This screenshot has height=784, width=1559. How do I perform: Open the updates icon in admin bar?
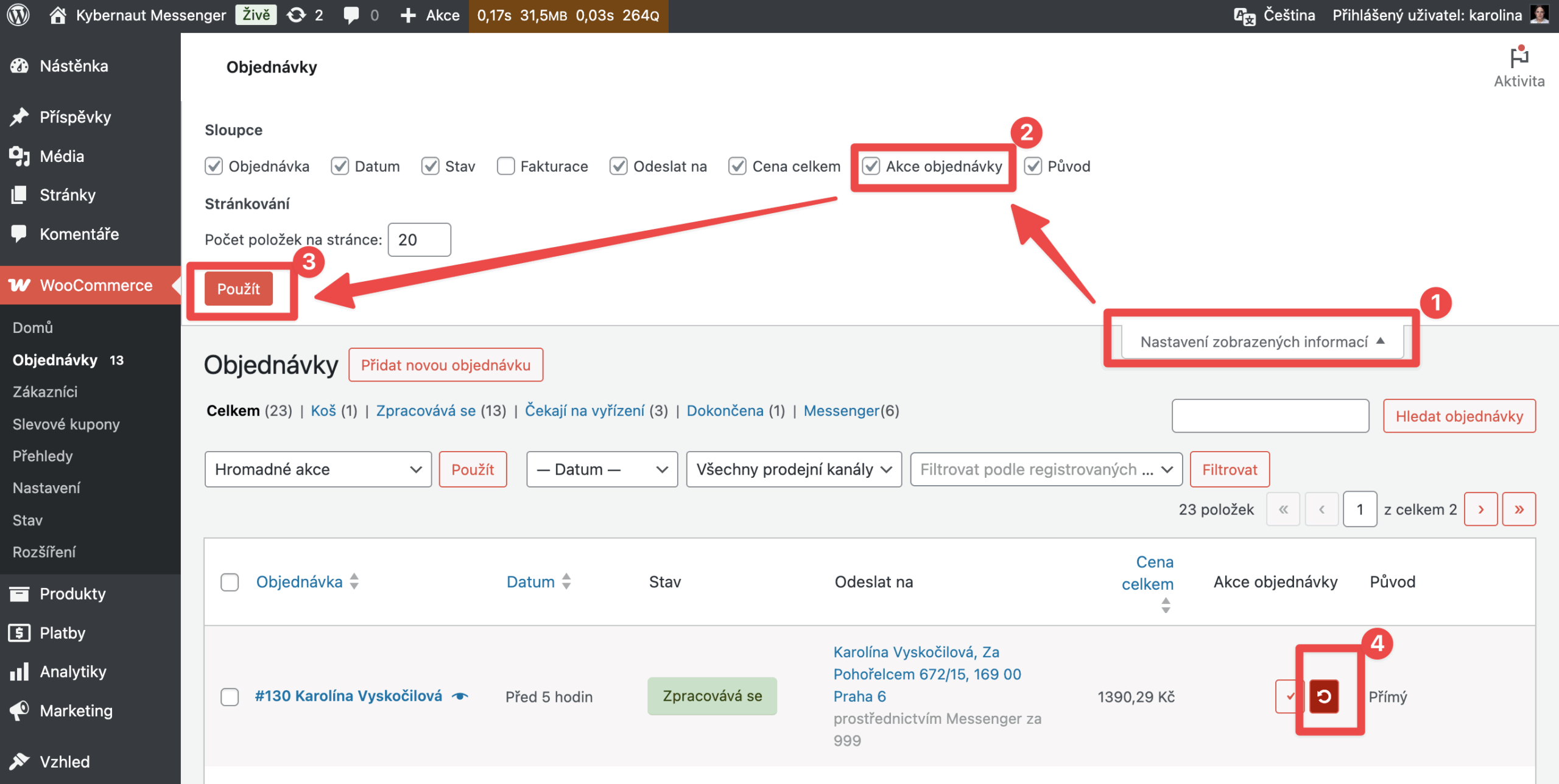coord(297,15)
